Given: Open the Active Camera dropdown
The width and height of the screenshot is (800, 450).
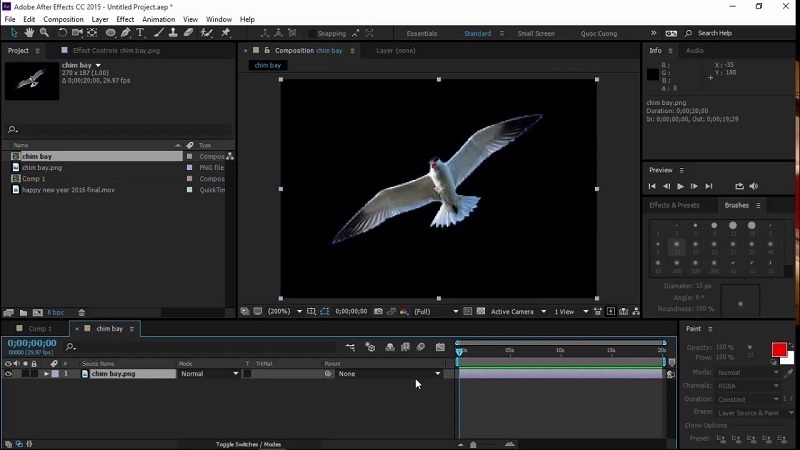Looking at the screenshot, I should (518, 311).
